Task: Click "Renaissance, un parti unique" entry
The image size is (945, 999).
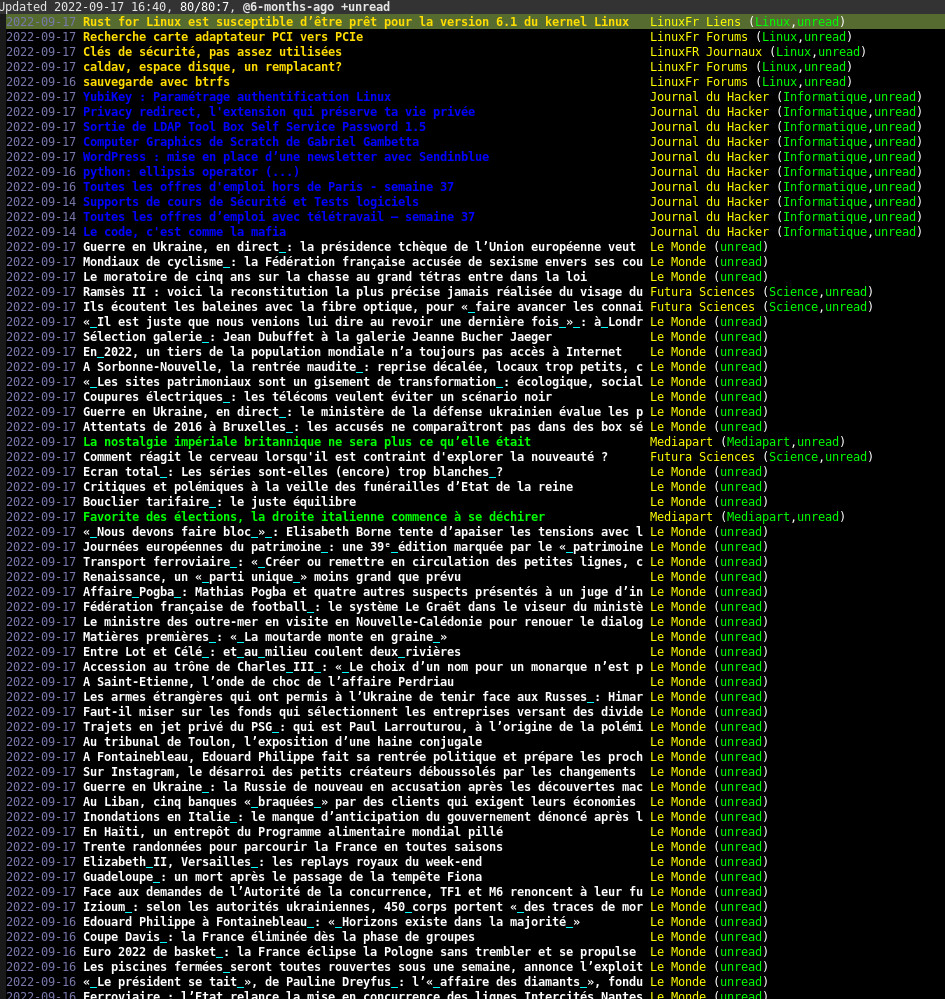Action: pyautogui.click(x=272, y=577)
